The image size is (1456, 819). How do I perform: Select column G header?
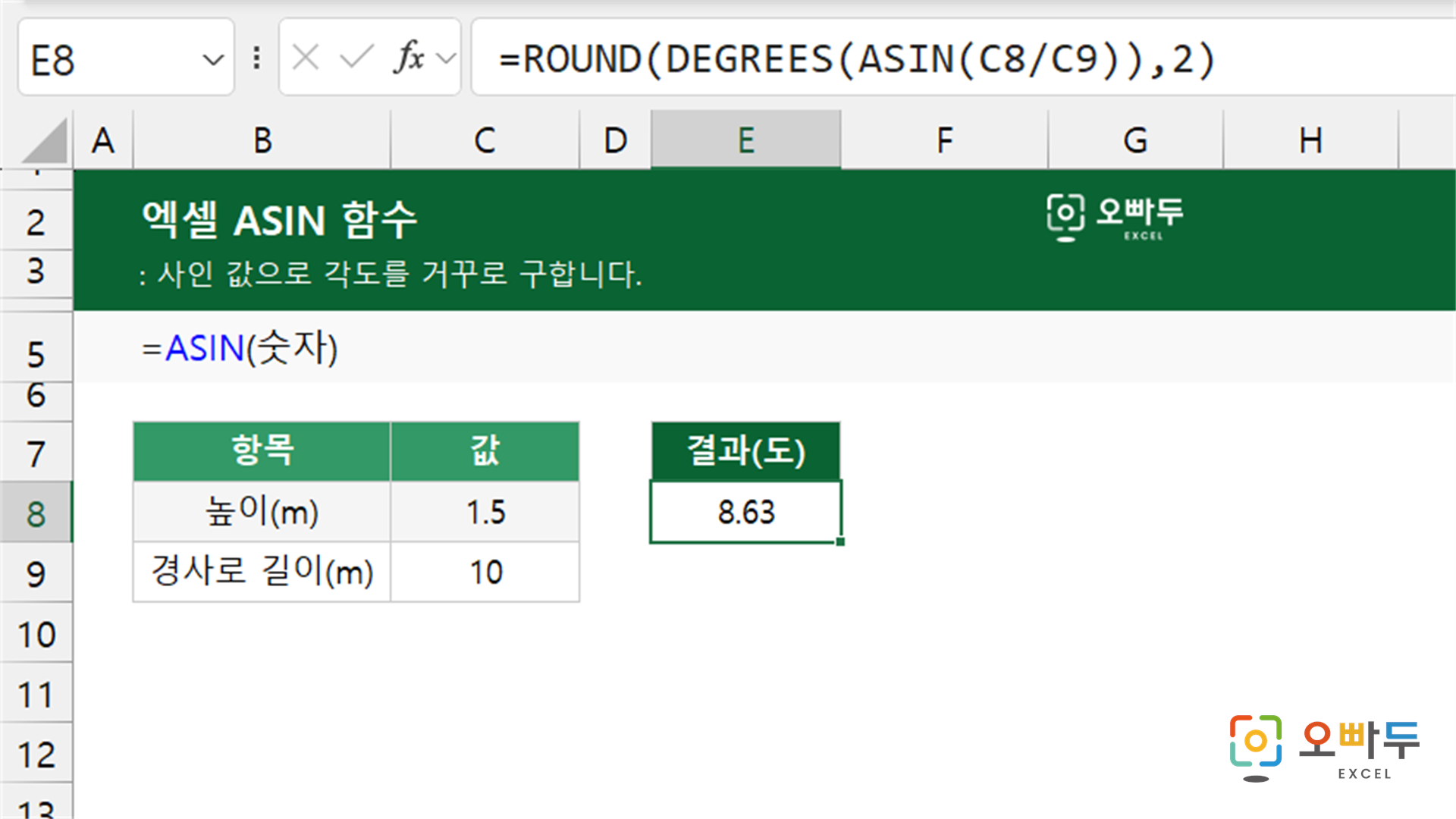click(x=1135, y=140)
